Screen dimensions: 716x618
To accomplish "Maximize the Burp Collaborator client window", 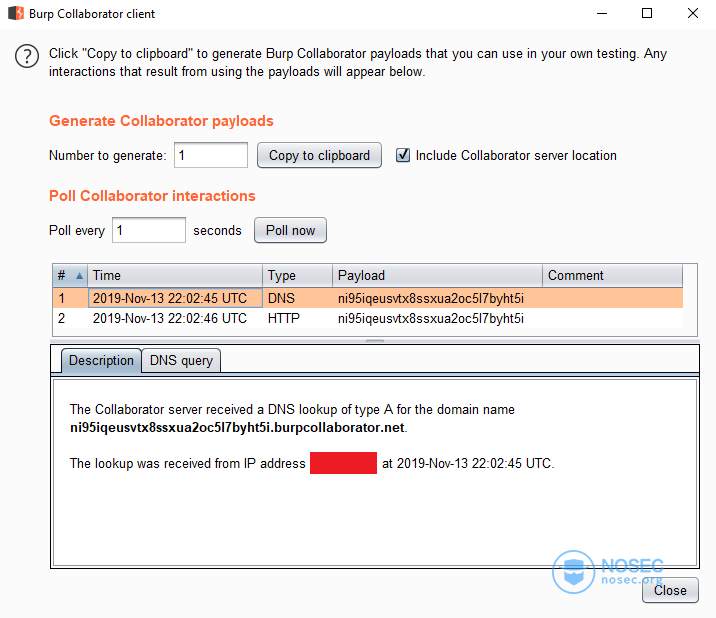I will [x=647, y=13].
